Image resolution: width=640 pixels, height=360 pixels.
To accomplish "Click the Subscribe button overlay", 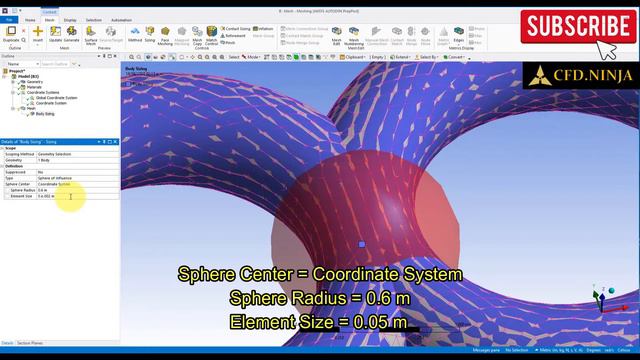I will pyautogui.click(x=578, y=27).
